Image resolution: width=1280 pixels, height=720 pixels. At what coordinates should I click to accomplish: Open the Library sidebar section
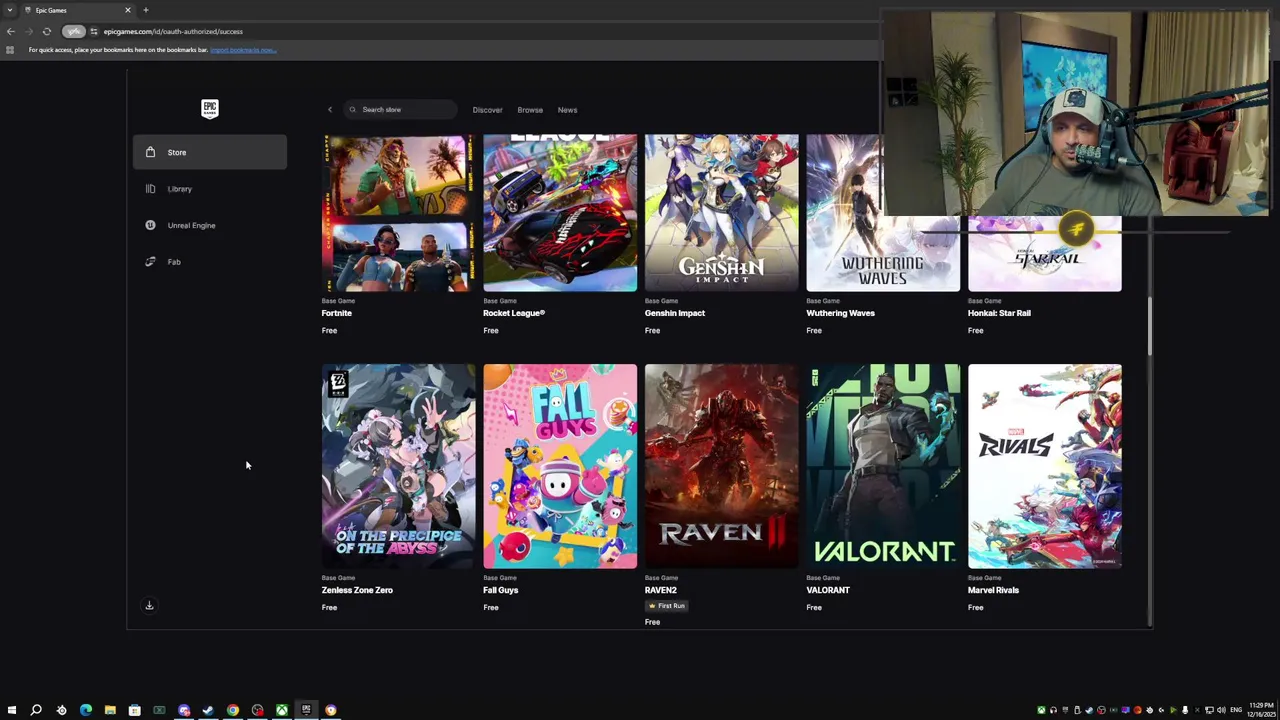click(x=210, y=189)
